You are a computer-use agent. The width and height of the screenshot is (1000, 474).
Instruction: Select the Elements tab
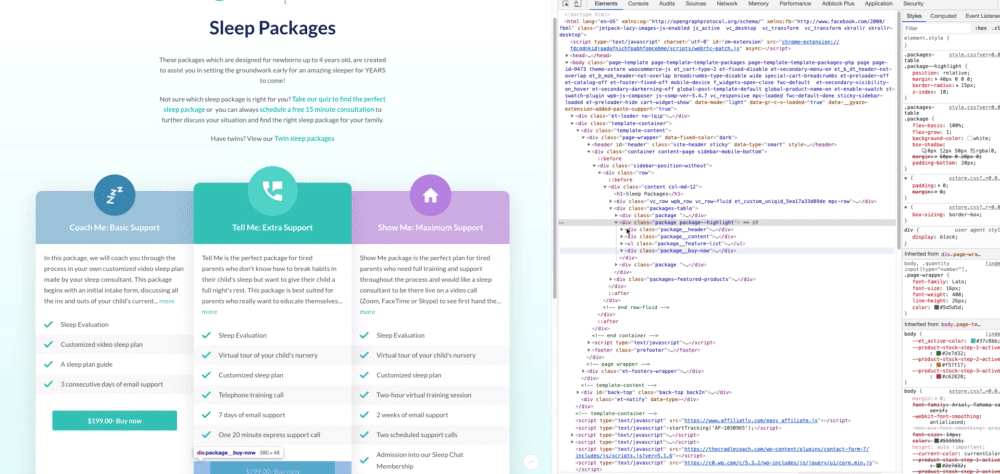pyautogui.click(x=606, y=4)
